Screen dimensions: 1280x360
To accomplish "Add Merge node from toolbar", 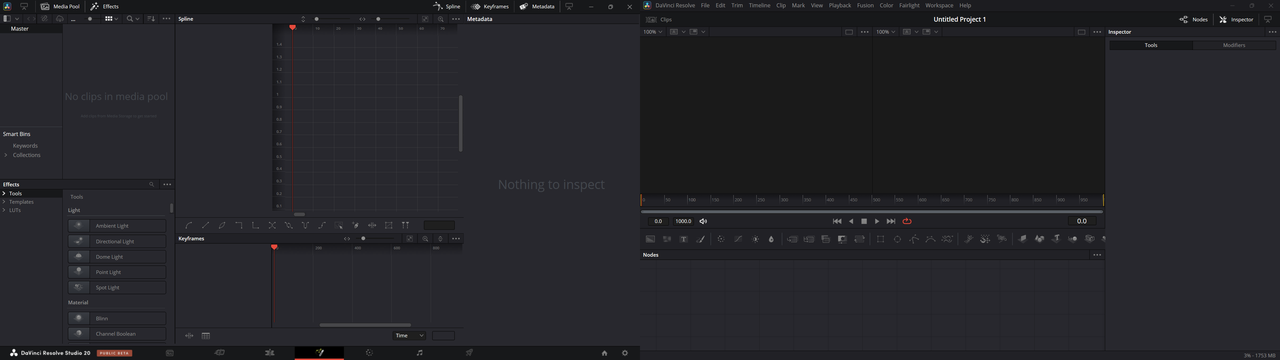I will [x=792, y=239].
